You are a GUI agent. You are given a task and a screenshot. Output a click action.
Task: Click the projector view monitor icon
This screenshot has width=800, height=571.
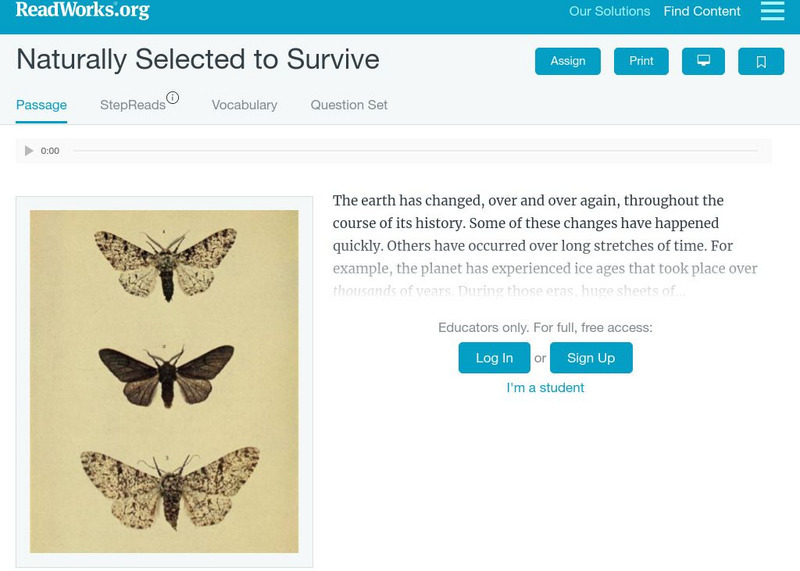pyautogui.click(x=703, y=61)
